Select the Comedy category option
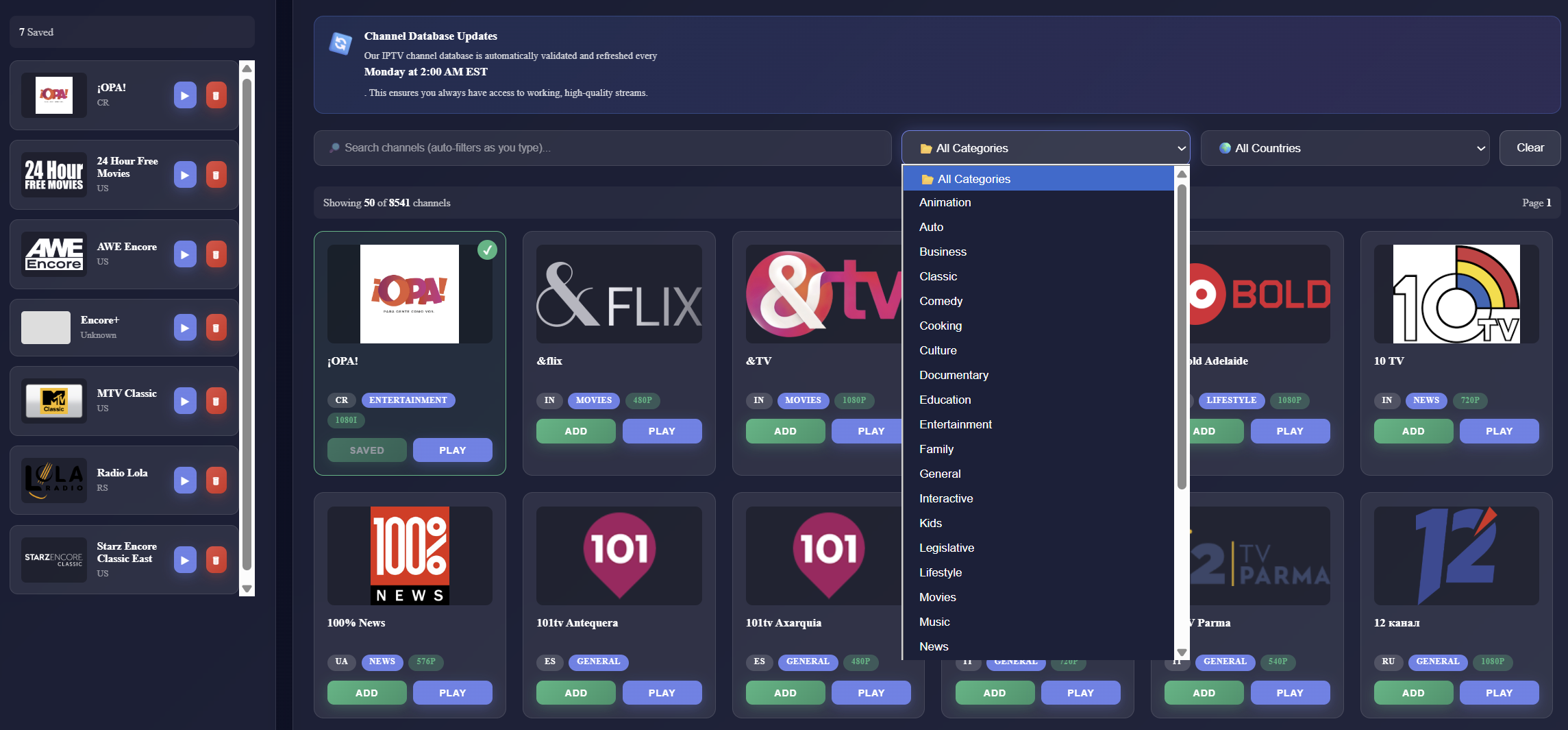Image resolution: width=1568 pixels, height=730 pixels. point(941,301)
